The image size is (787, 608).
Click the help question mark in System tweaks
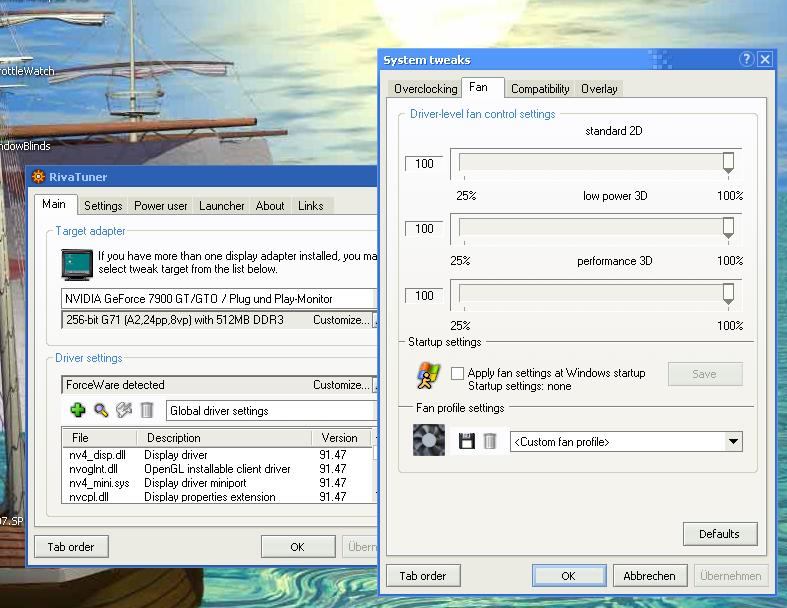point(746,59)
